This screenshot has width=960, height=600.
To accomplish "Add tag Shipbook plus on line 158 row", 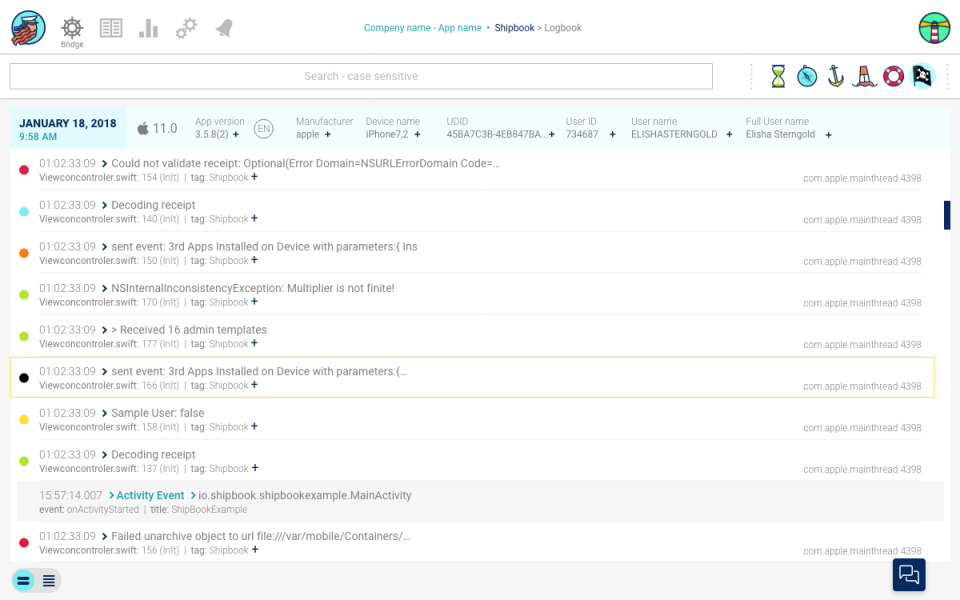I will click(x=255, y=427).
